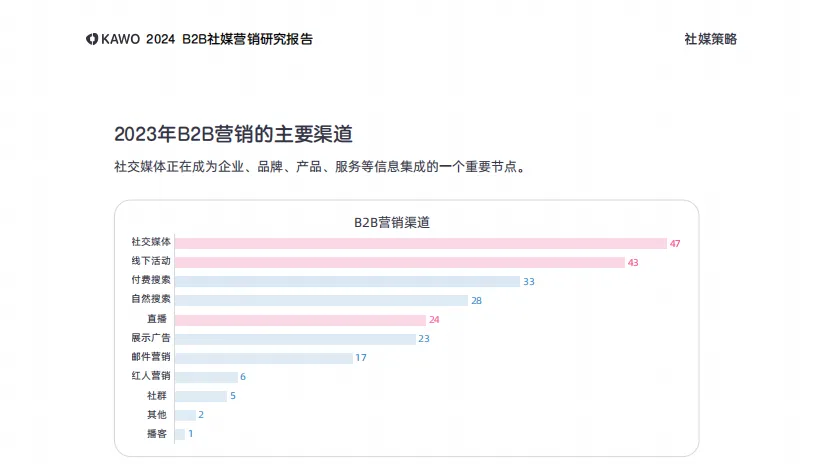Click the 付费搜索 blue bar

347,281
